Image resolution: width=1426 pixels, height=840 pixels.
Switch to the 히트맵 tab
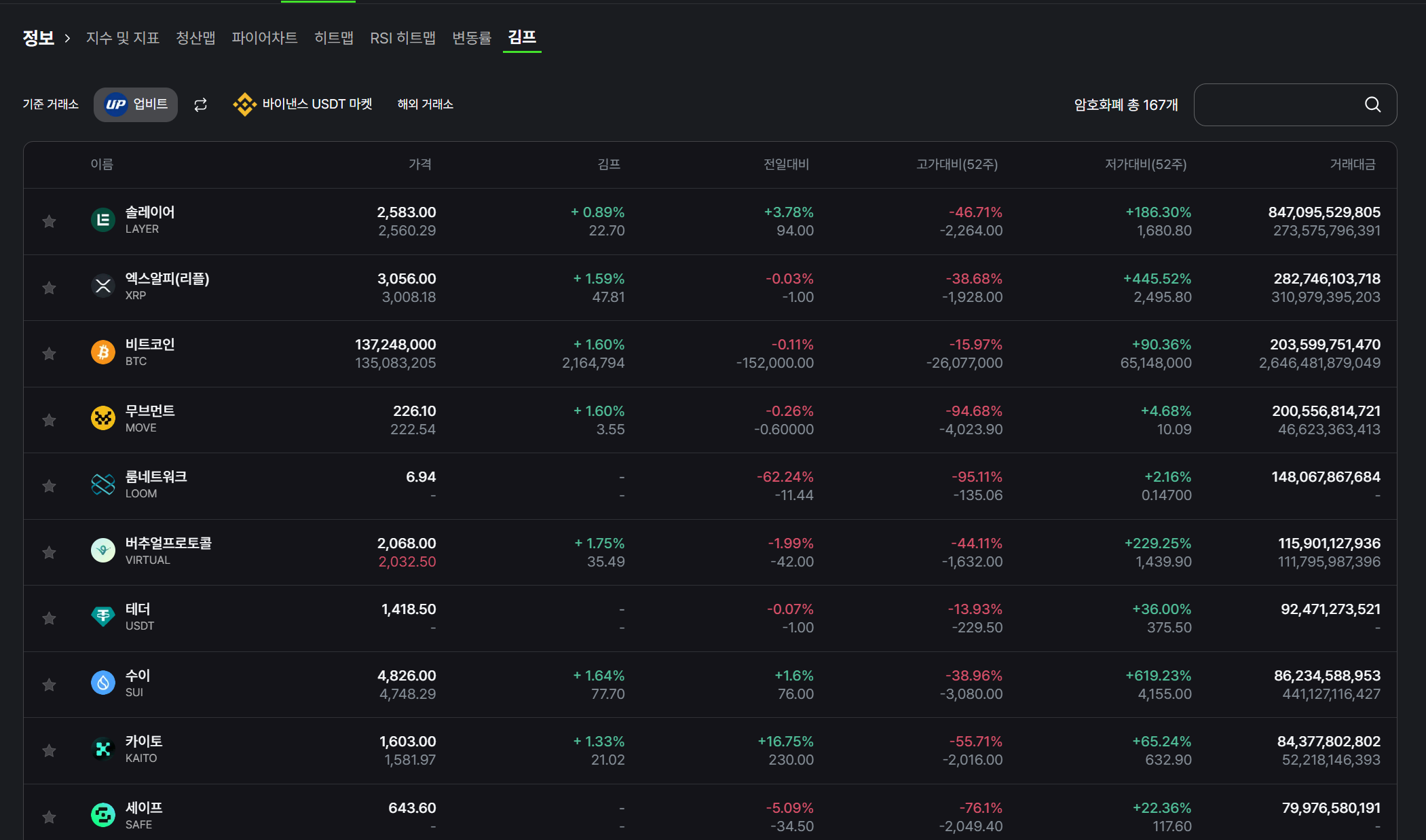point(334,38)
